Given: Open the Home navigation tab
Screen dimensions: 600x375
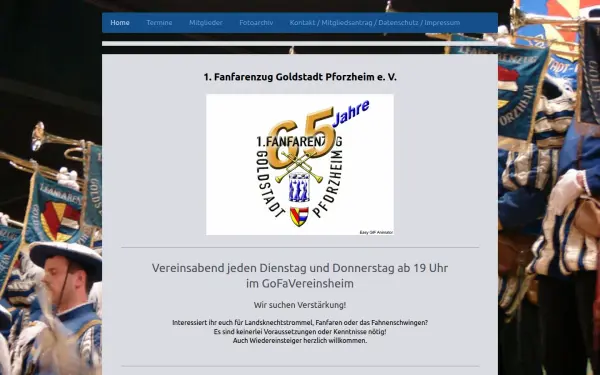Looking at the screenshot, I should [120, 23].
